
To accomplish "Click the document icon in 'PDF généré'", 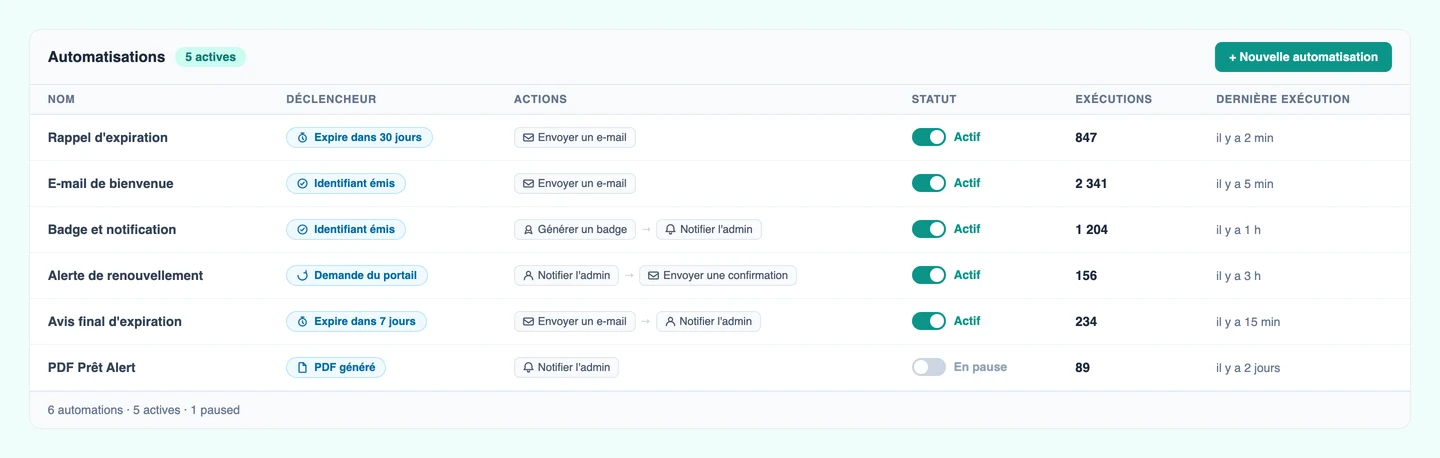I will [302, 368].
